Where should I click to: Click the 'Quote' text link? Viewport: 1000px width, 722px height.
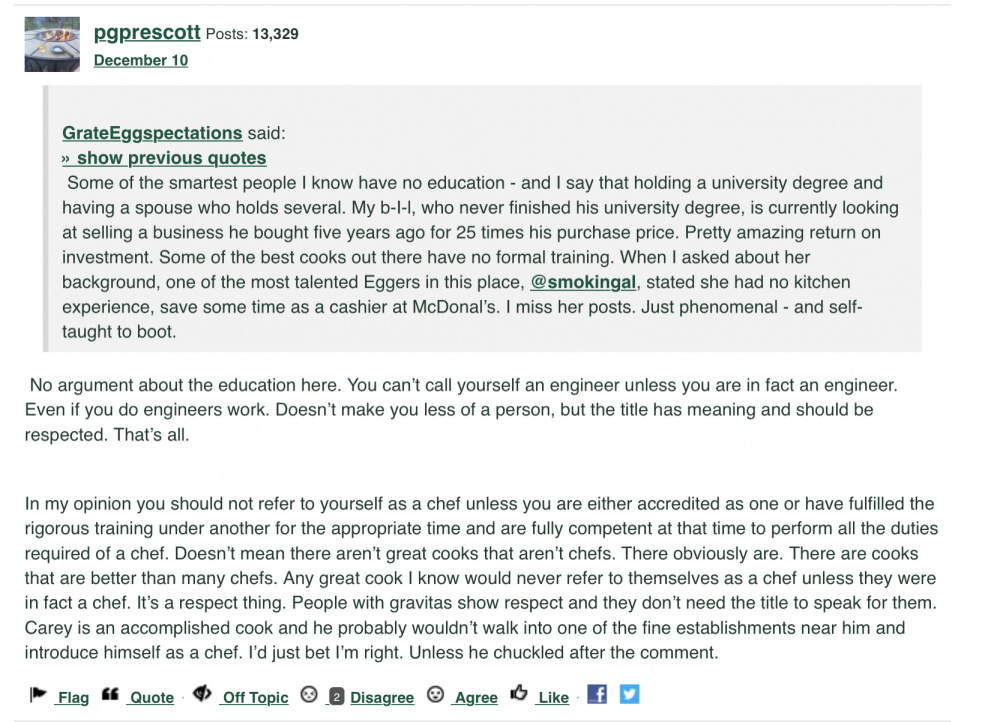[x=152, y=697]
